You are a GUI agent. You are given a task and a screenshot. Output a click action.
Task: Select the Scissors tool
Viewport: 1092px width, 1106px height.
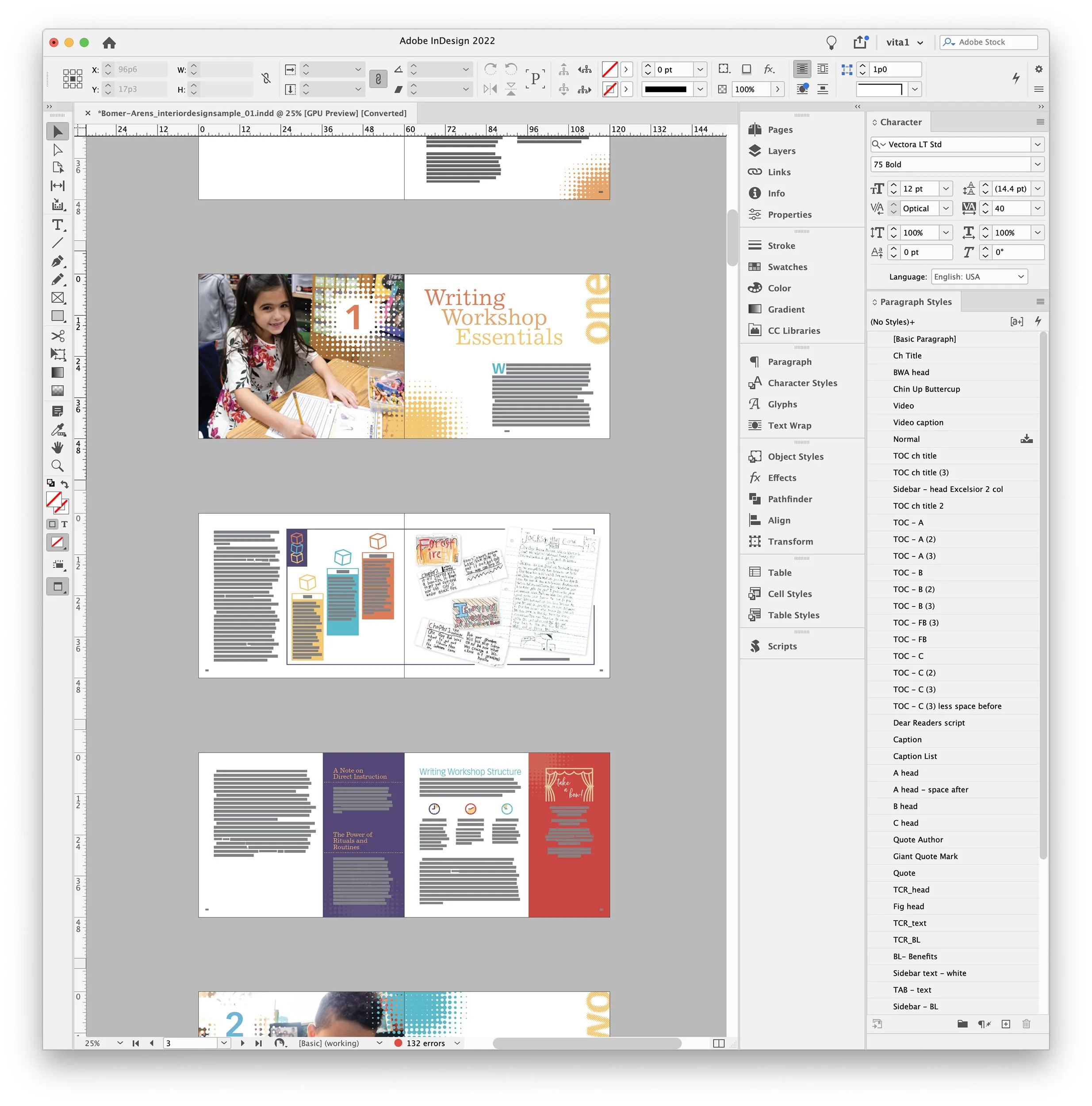(57, 336)
